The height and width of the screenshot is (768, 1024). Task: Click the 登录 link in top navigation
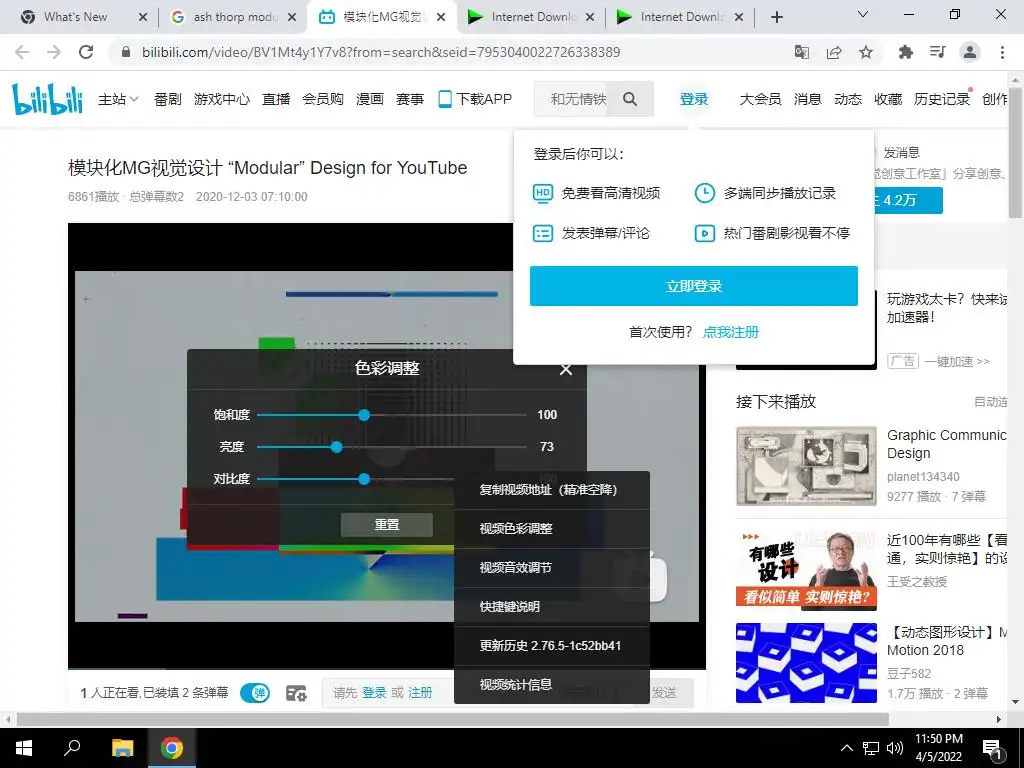[x=694, y=99]
